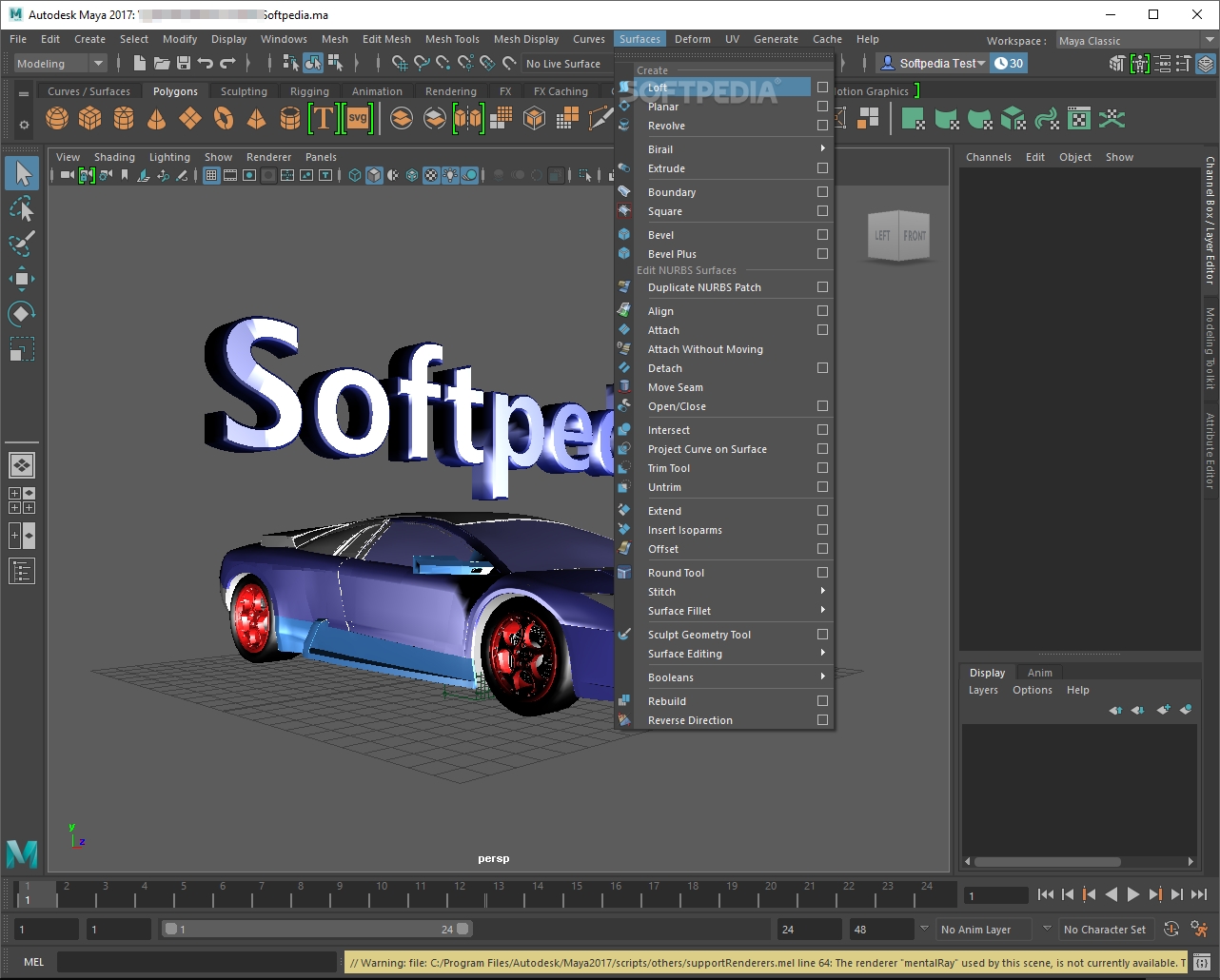The height and width of the screenshot is (980, 1220).
Task: Create a polygon cone from the shelf
Action: [x=157, y=118]
